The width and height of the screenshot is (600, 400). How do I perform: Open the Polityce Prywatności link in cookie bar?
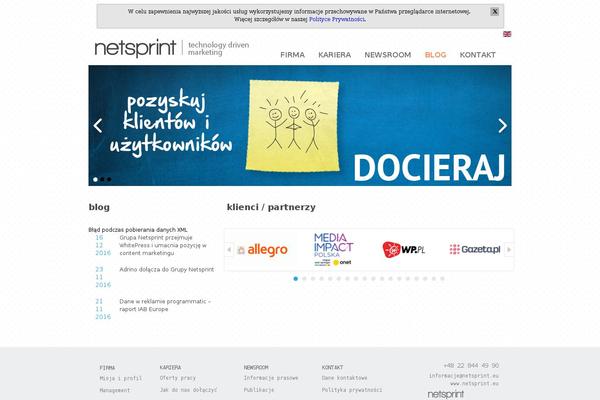point(337,19)
